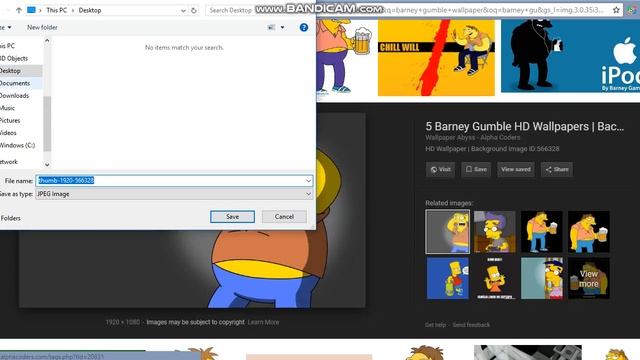Open the Chill Will yellow wallpaper thumbnail
This screenshot has width=640, height=360.
click(x=436, y=58)
